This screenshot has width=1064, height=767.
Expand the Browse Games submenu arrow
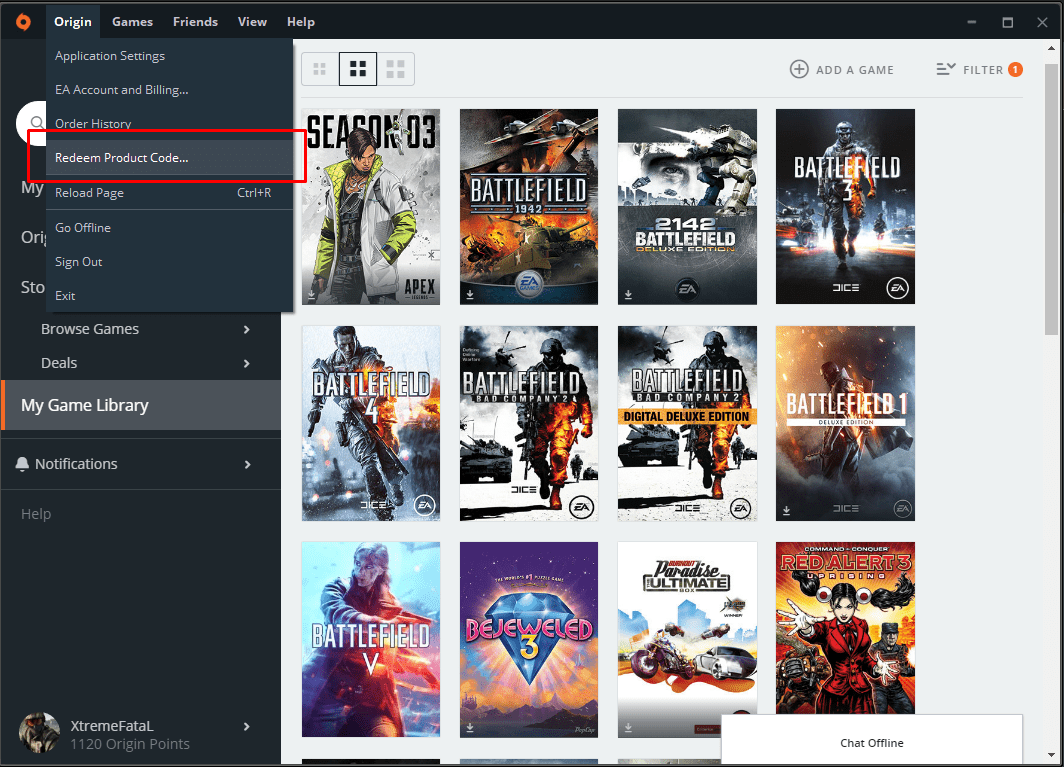pos(246,329)
